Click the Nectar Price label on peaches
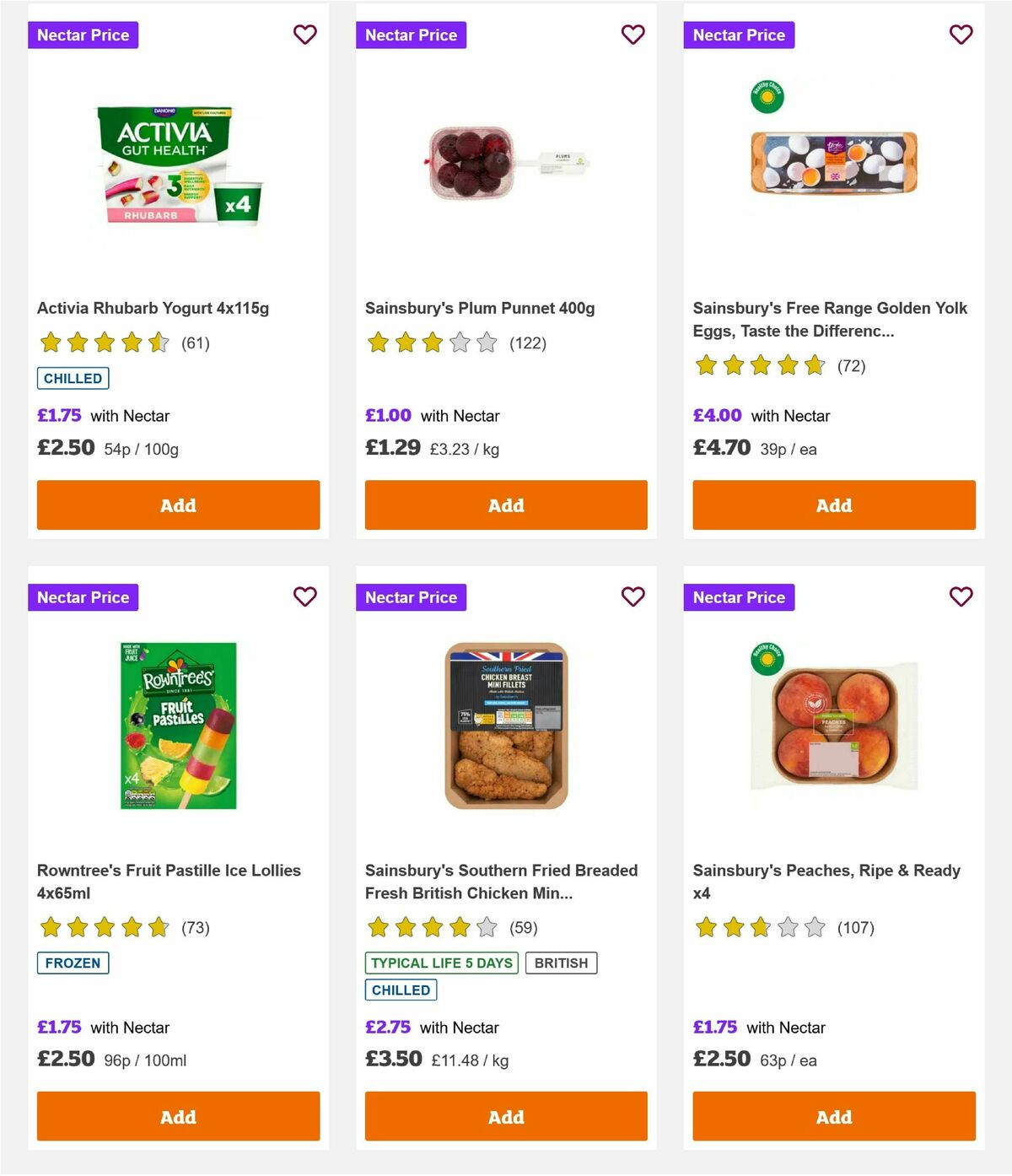1012x1176 pixels. tap(739, 596)
